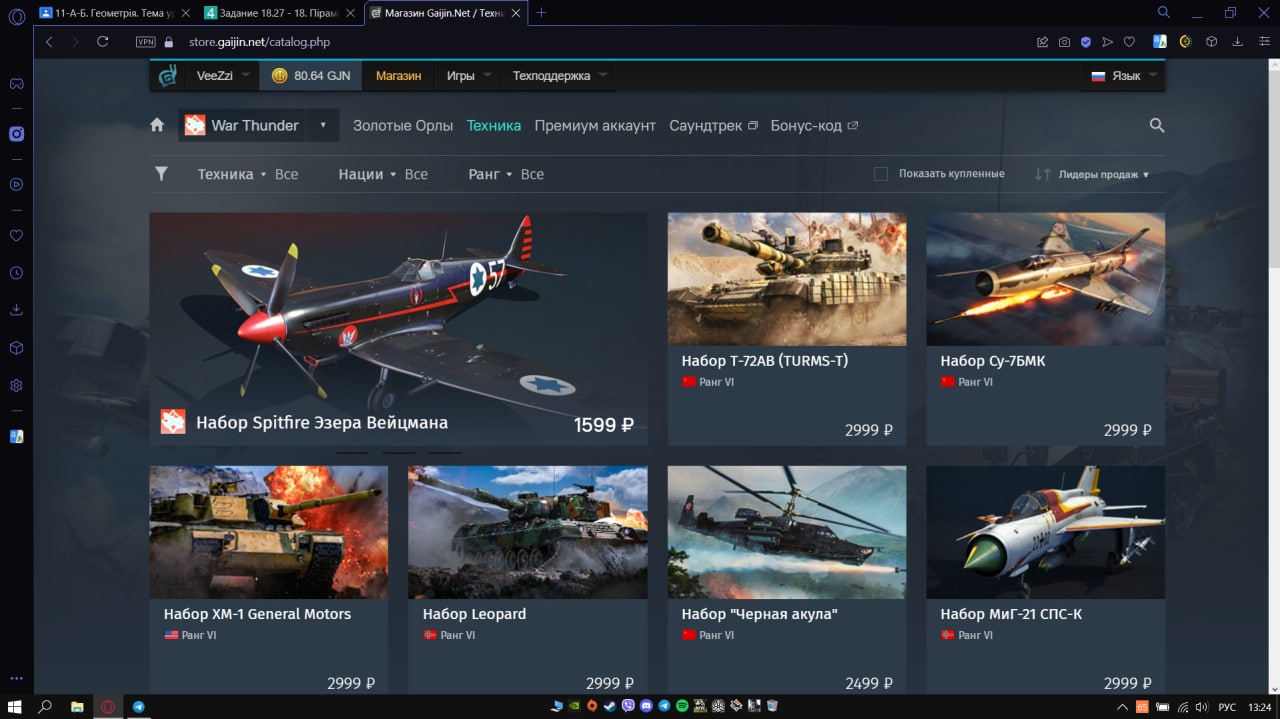Click the РУС keyboard language indicator
Screen dimensions: 1280x719
(1226, 707)
